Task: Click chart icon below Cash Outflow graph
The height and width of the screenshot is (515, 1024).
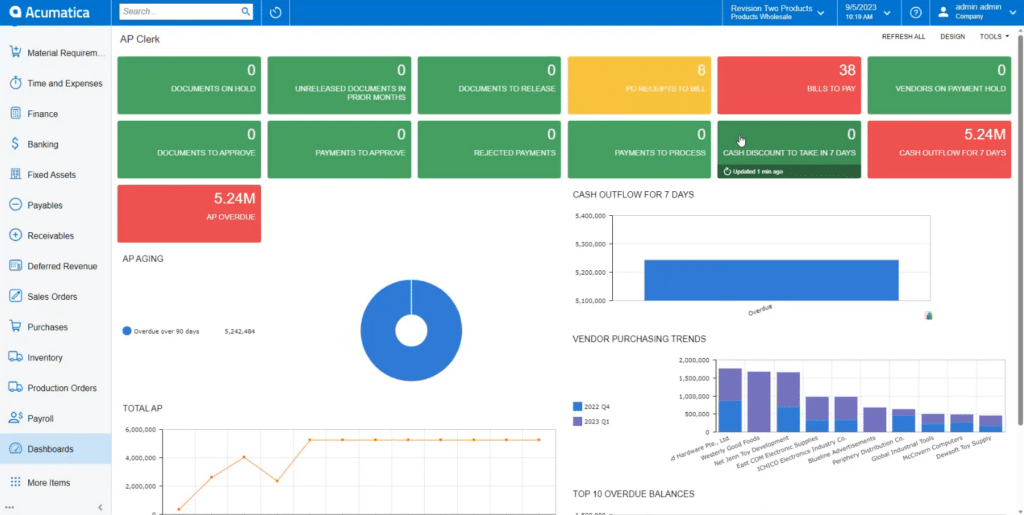Action: (x=928, y=316)
